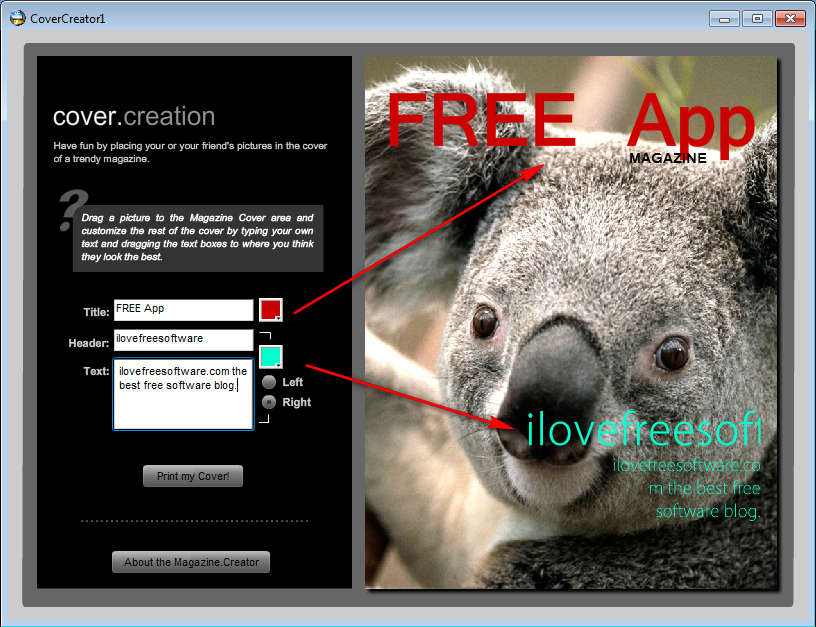Select the Left text alignment option
The height and width of the screenshot is (627, 816).
[269, 382]
